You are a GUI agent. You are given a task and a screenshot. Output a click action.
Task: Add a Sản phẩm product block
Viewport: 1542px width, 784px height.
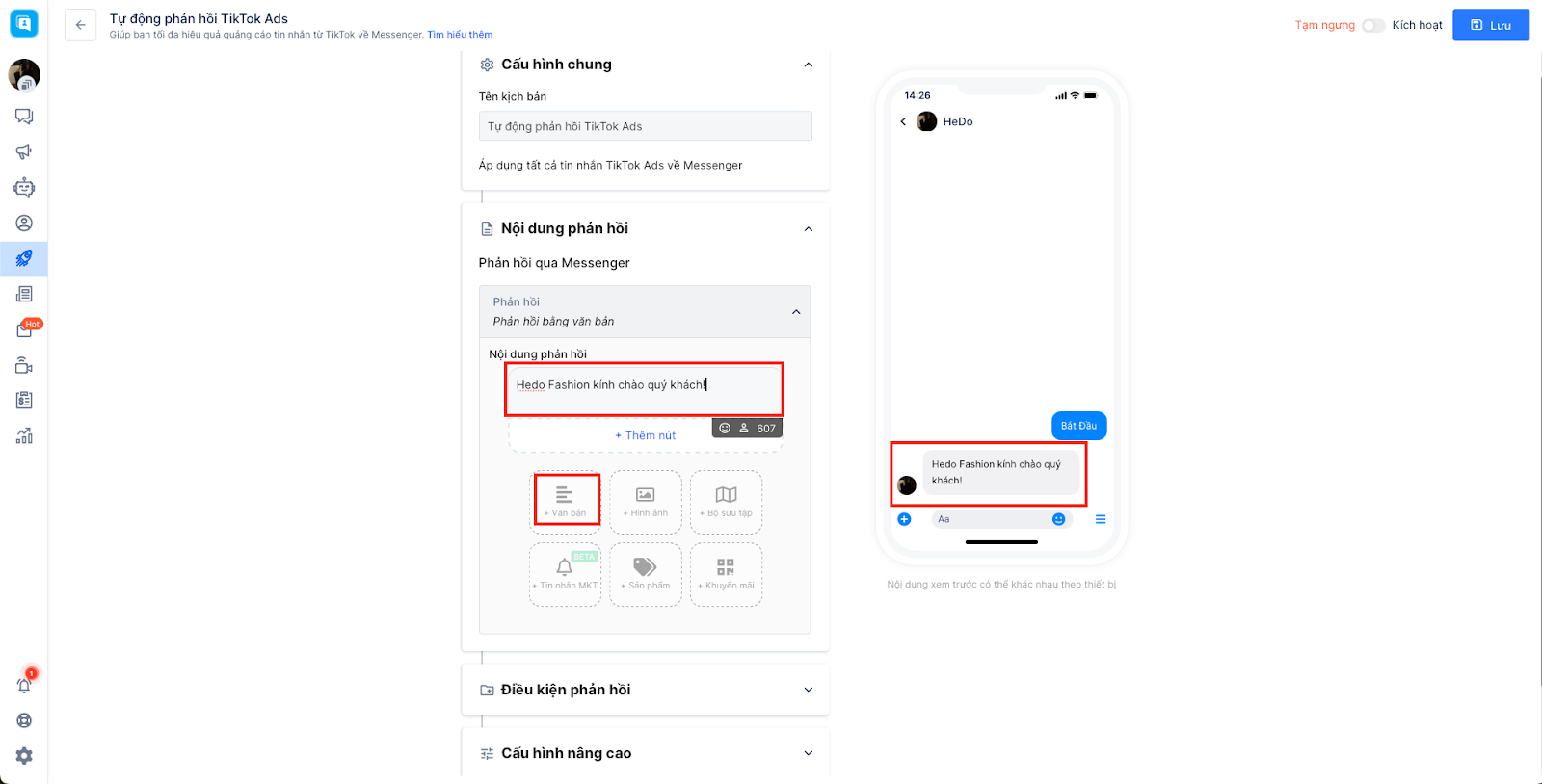[x=646, y=574]
